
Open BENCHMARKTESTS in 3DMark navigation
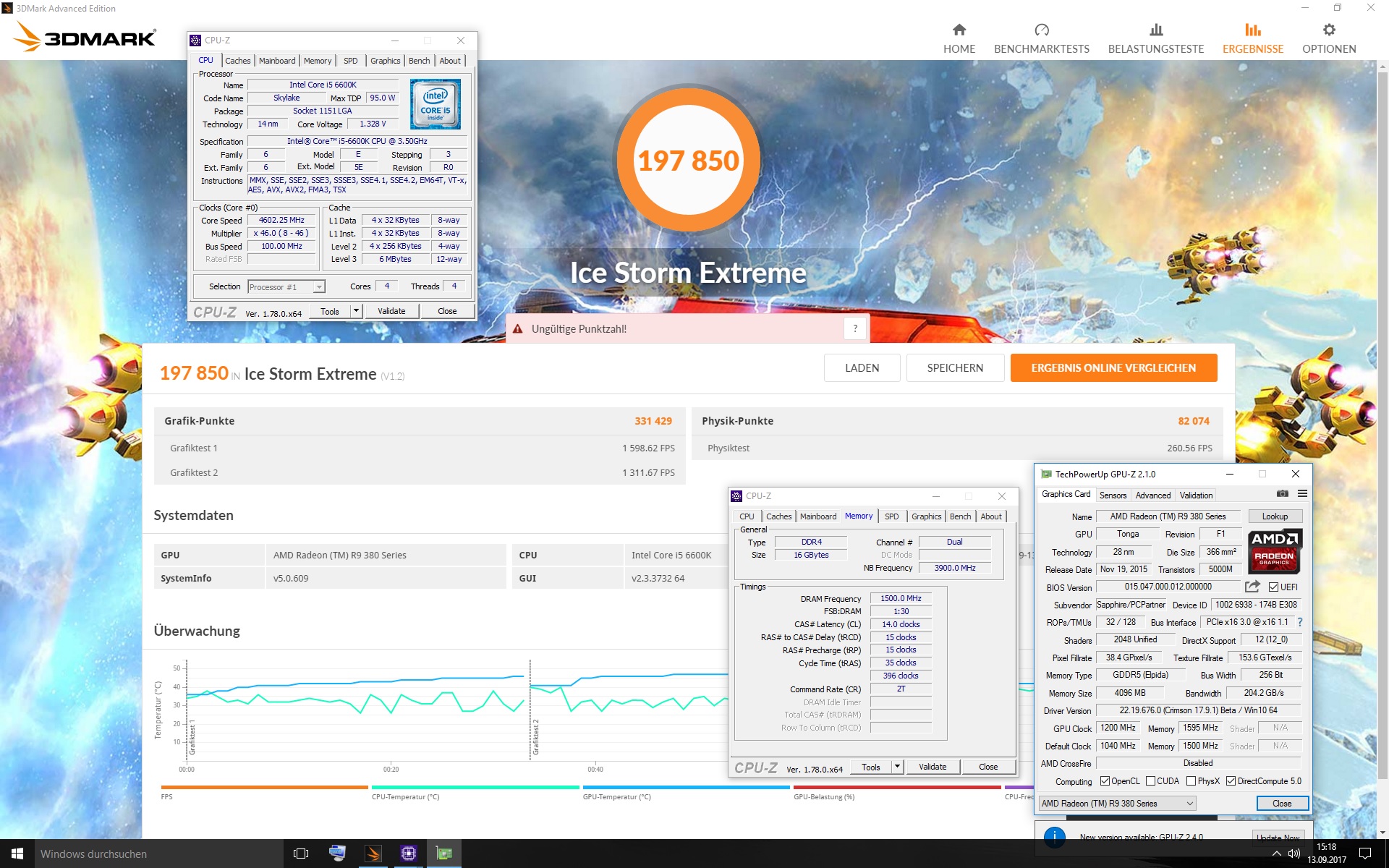pos(1041,39)
